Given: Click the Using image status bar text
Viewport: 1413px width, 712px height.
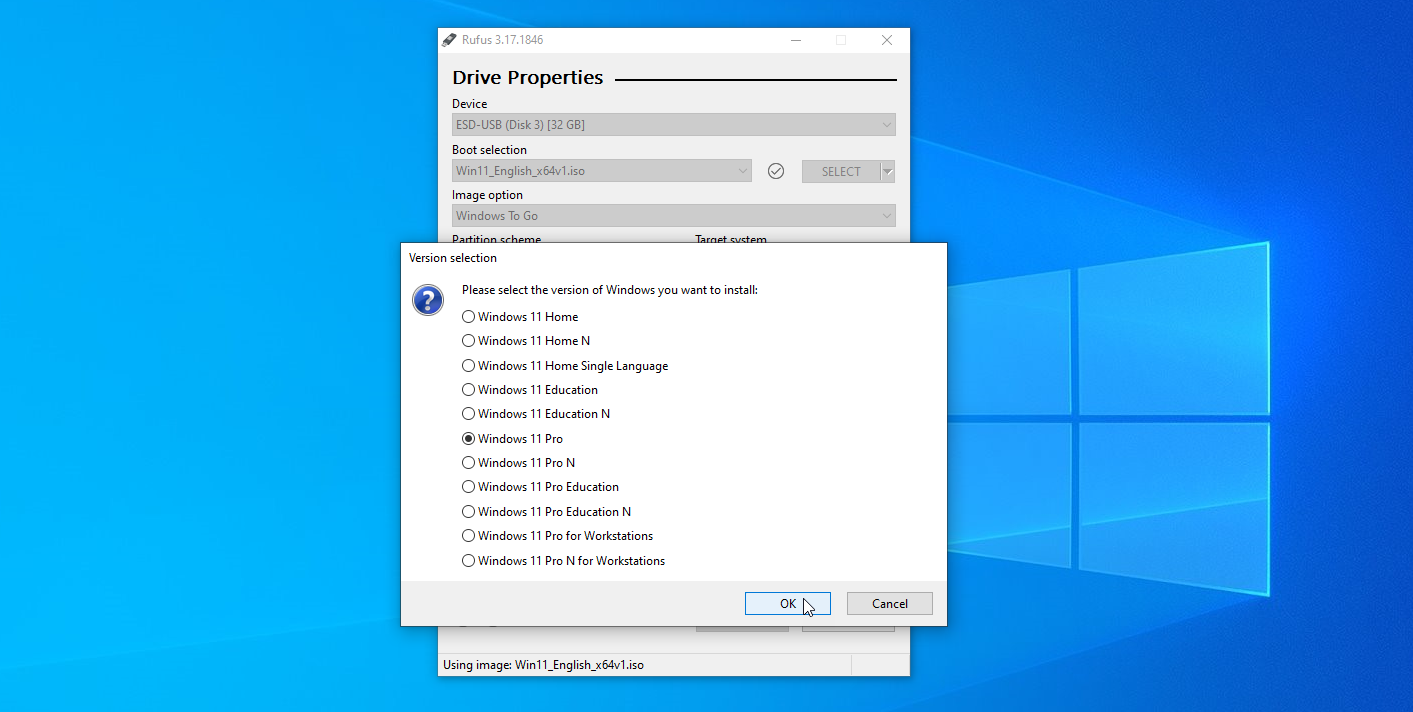Looking at the screenshot, I should [x=578, y=664].
